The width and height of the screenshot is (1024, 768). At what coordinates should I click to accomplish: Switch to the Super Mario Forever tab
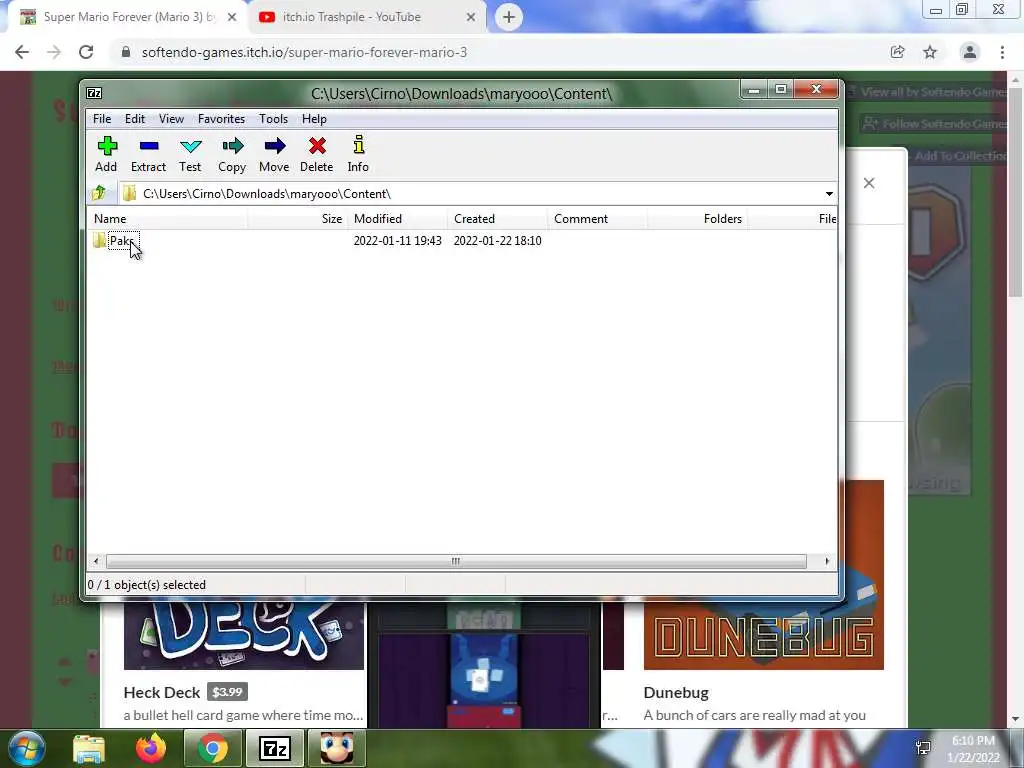click(129, 17)
